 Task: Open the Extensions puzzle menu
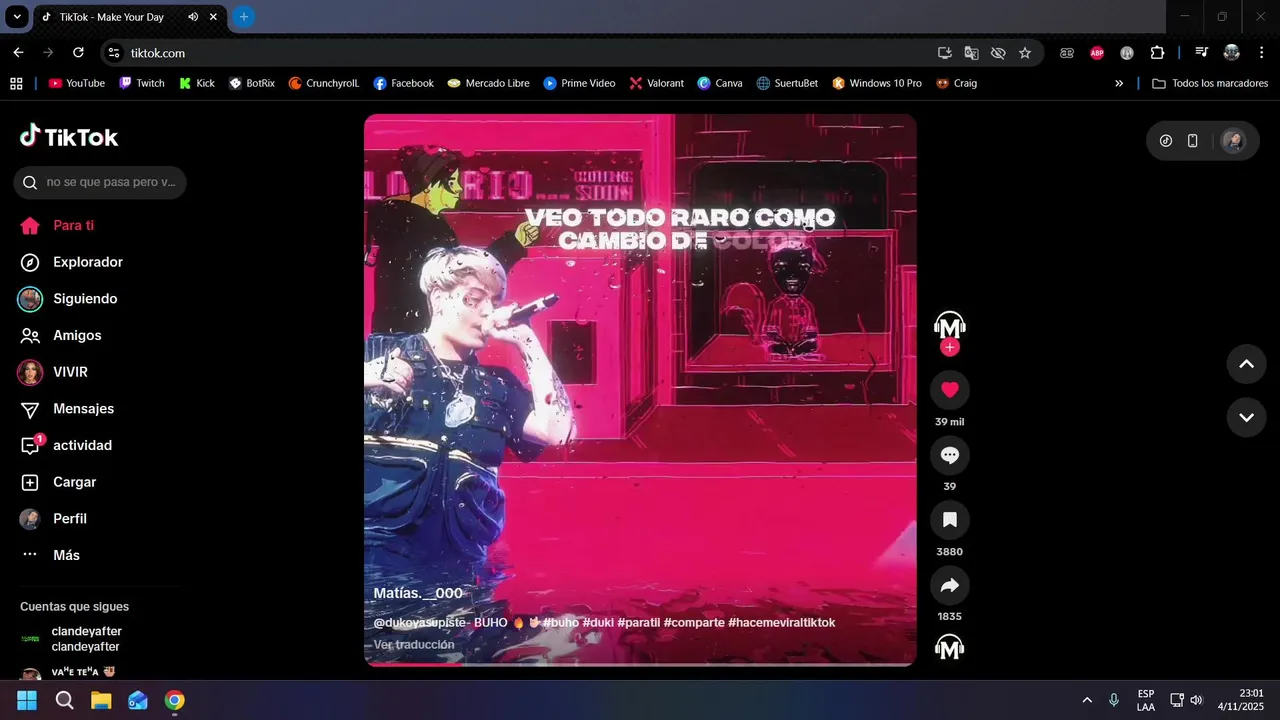point(1157,53)
